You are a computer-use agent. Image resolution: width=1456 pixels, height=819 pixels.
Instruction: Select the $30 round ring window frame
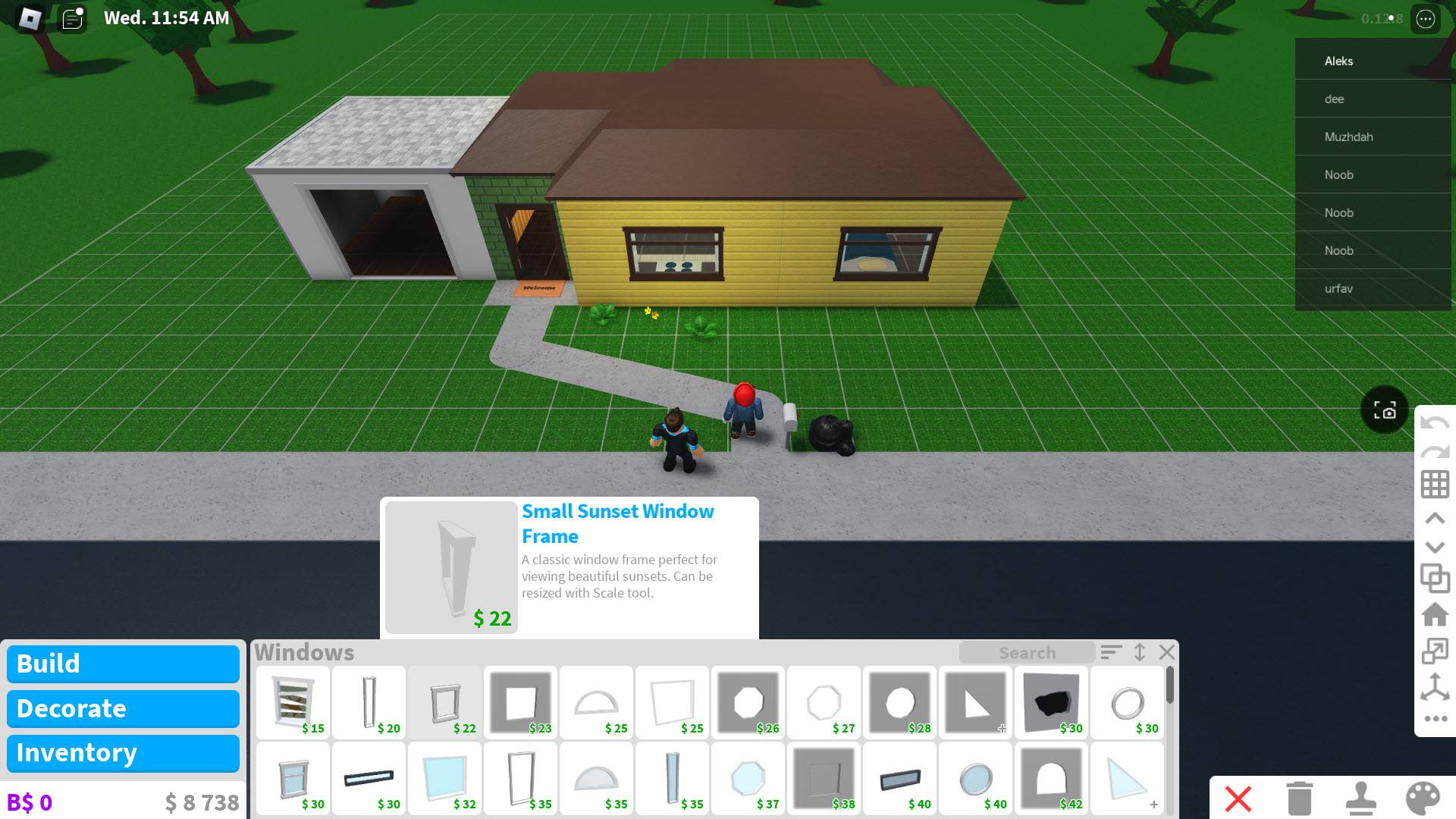coord(1127,703)
